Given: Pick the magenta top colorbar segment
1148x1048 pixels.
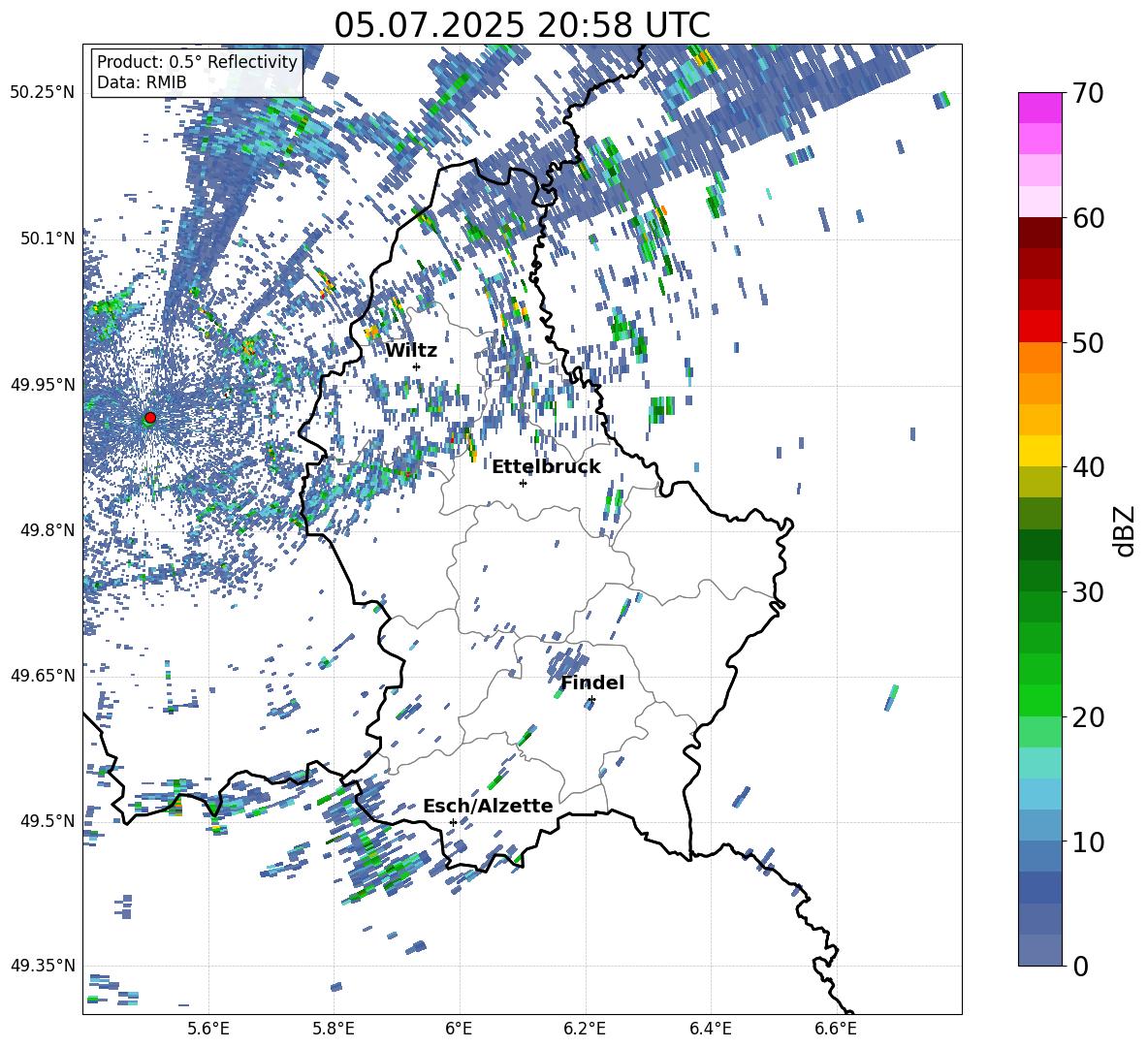Looking at the screenshot, I should [1039, 108].
